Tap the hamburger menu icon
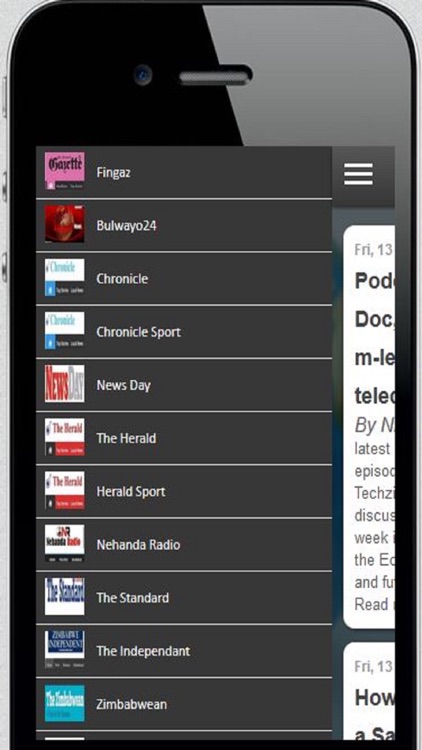The height and width of the screenshot is (750, 422). tap(358, 174)
